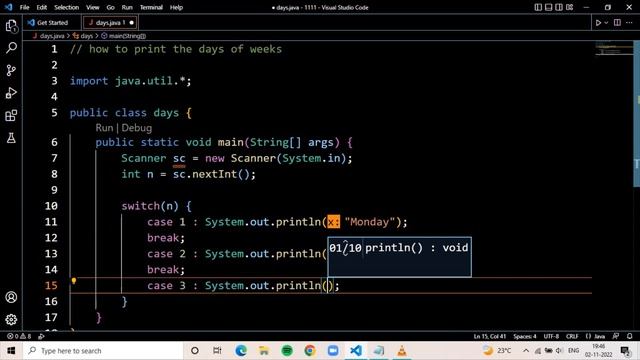Show hidden system tray icons chevron
640x360 pixels.
pyautogui.click(x=526, y=351)
